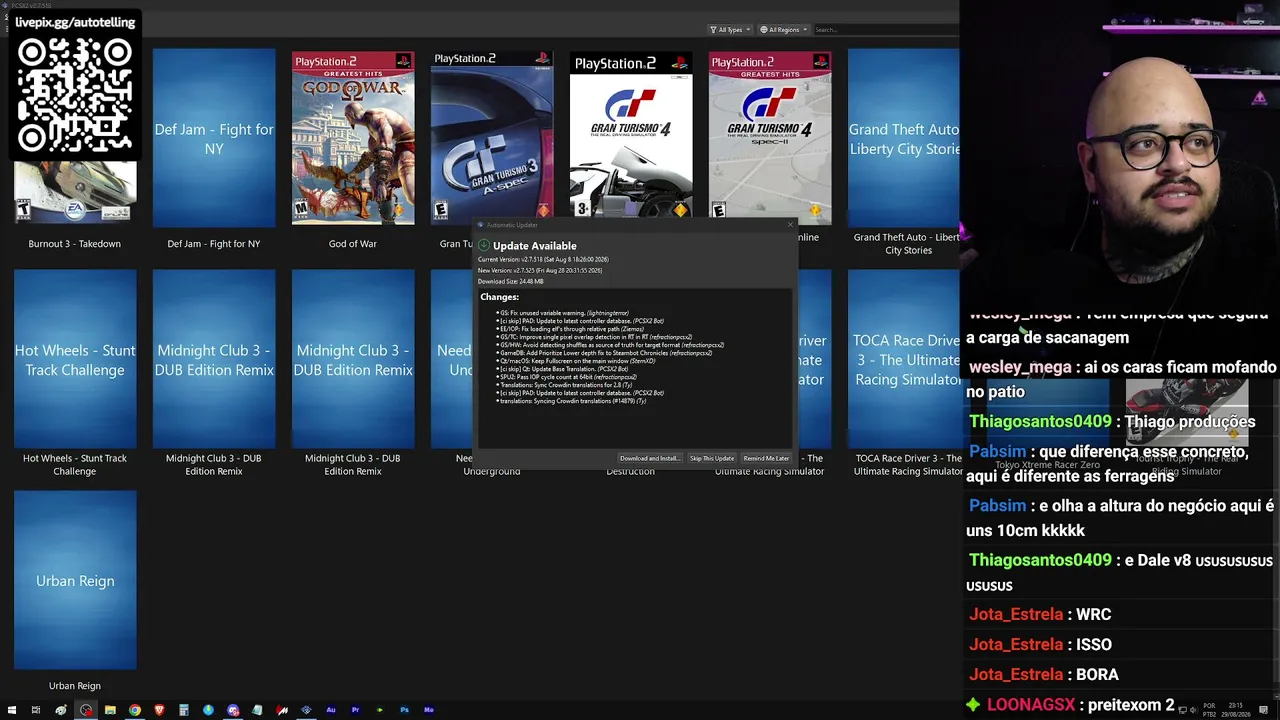Screen dimensions: 1280x720
Task: Open Adobe Audition from the taskbar
Action: (x=331, y=710)
